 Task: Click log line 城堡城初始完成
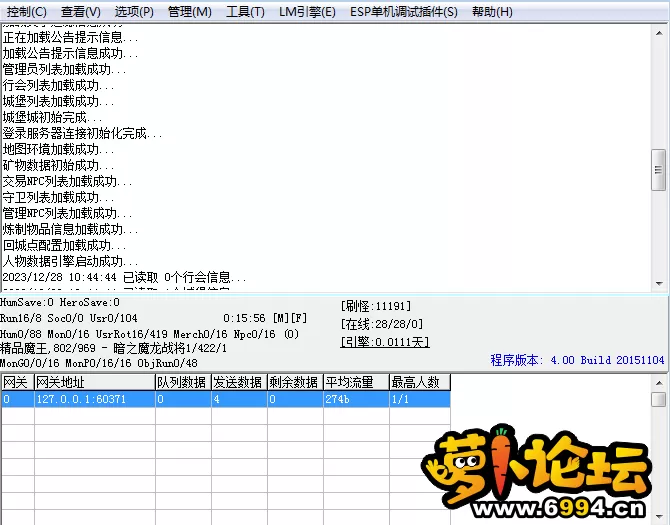[x=53, y=117]
